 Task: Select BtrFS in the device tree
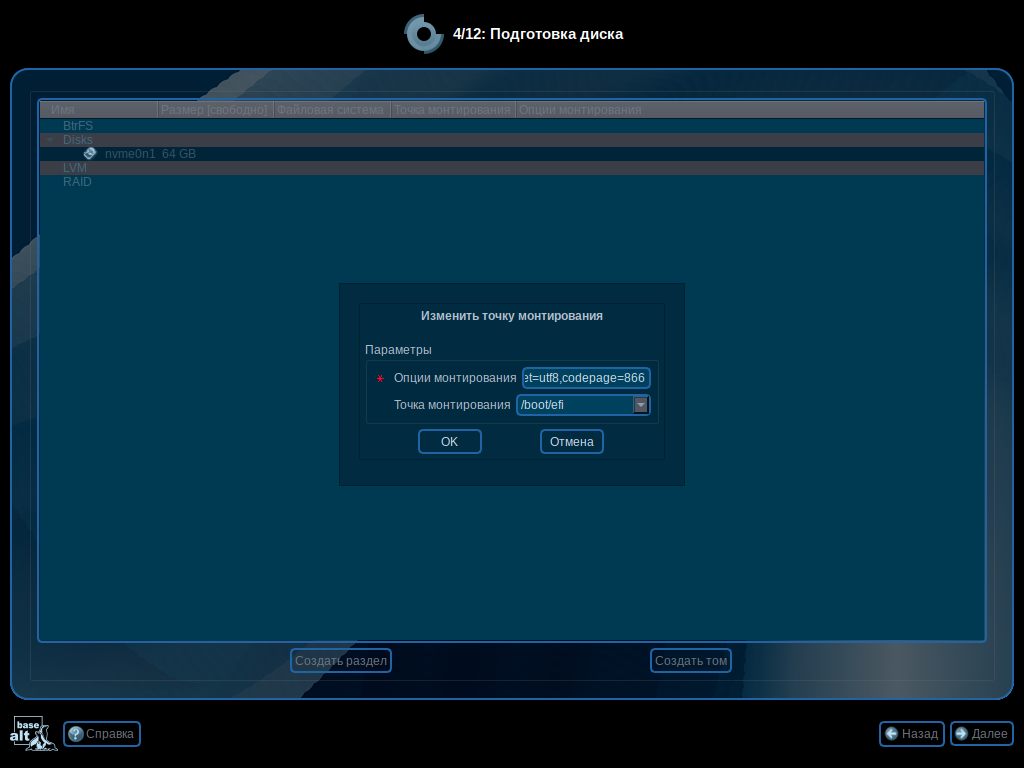(x=77, y=125)
